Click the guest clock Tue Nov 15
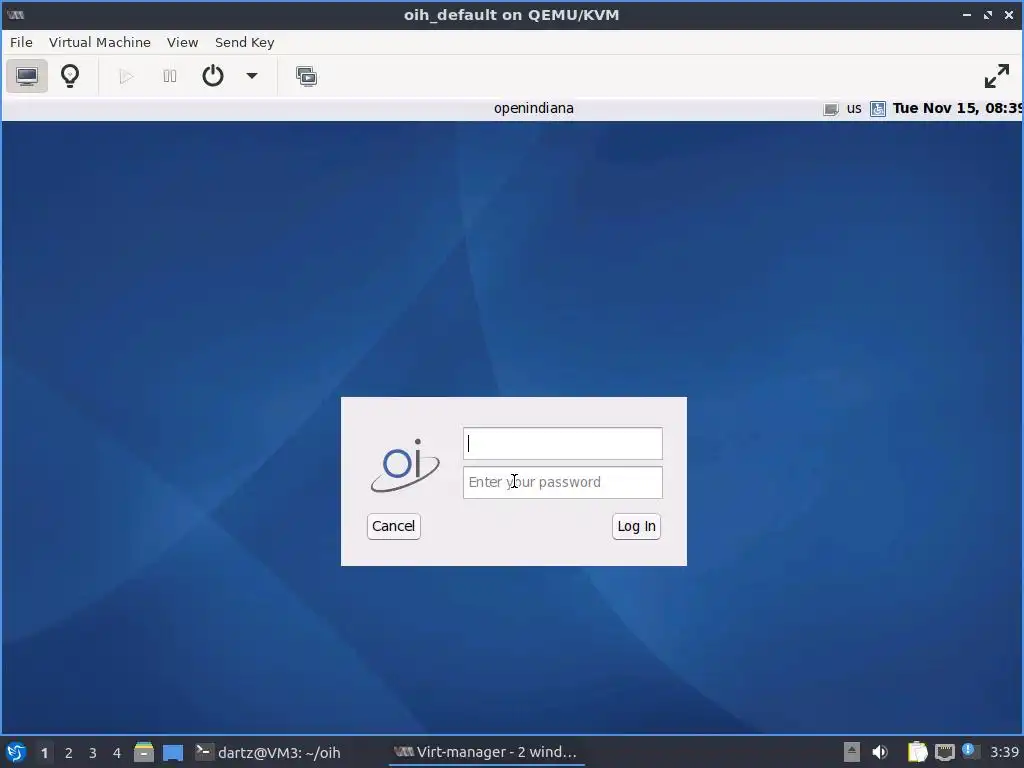Image resolution: width=1024 pixels, height=768 pixels. click(x=957, y=108)
